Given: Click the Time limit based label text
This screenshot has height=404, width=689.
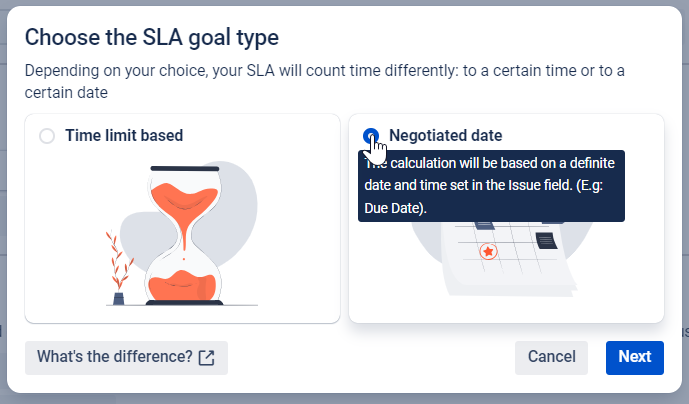Looking at the screenshot, I should pyautogui.click(x=124, y=135).
